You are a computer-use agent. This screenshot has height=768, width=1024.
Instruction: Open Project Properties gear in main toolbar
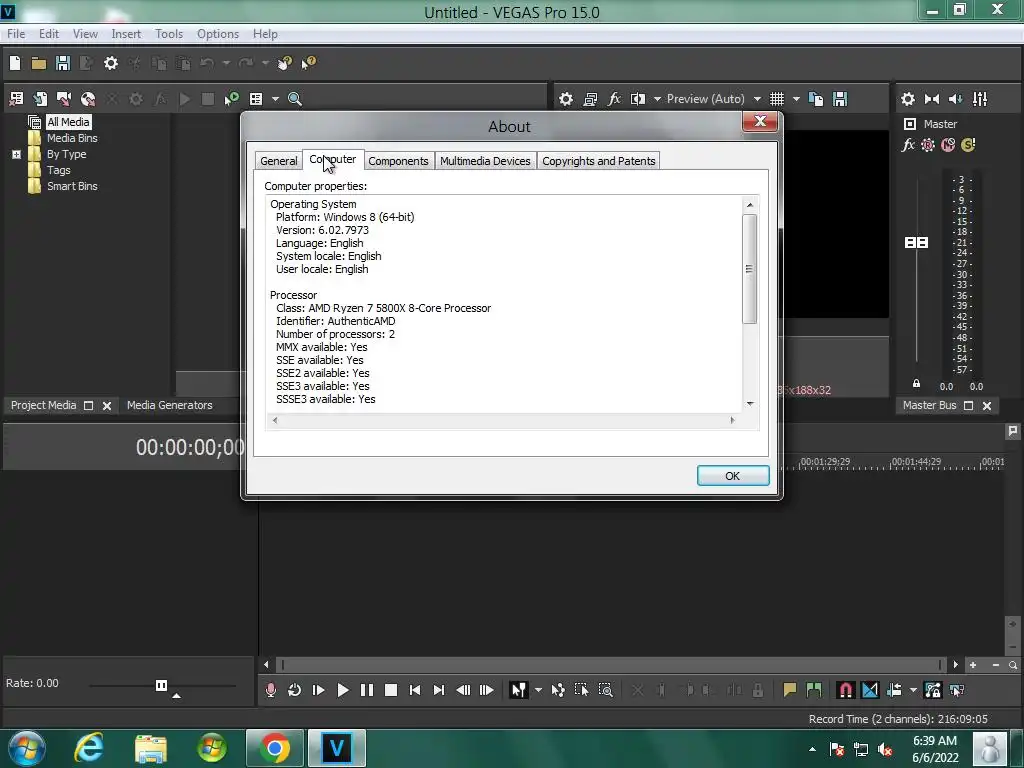click(111, 63)
